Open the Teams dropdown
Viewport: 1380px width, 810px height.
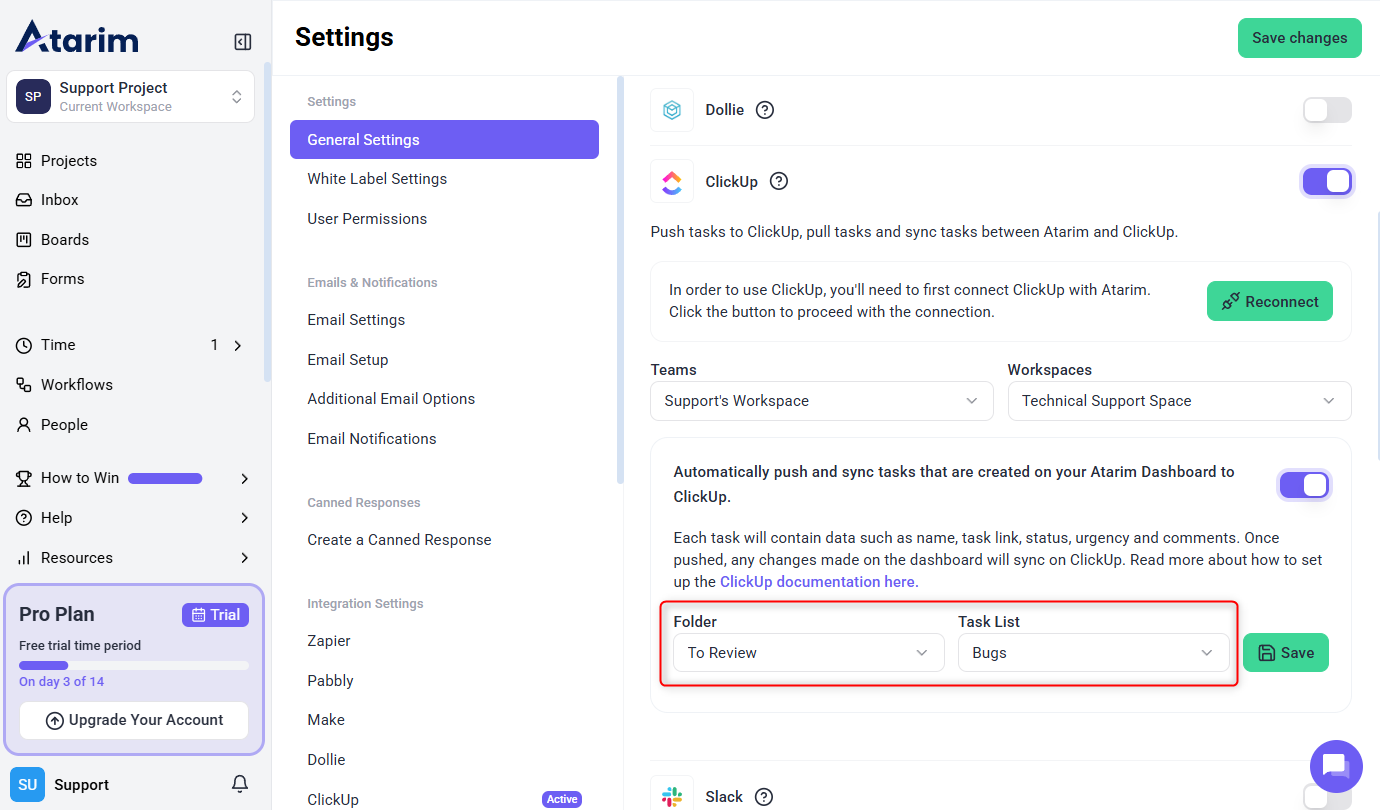coord(821,401)
